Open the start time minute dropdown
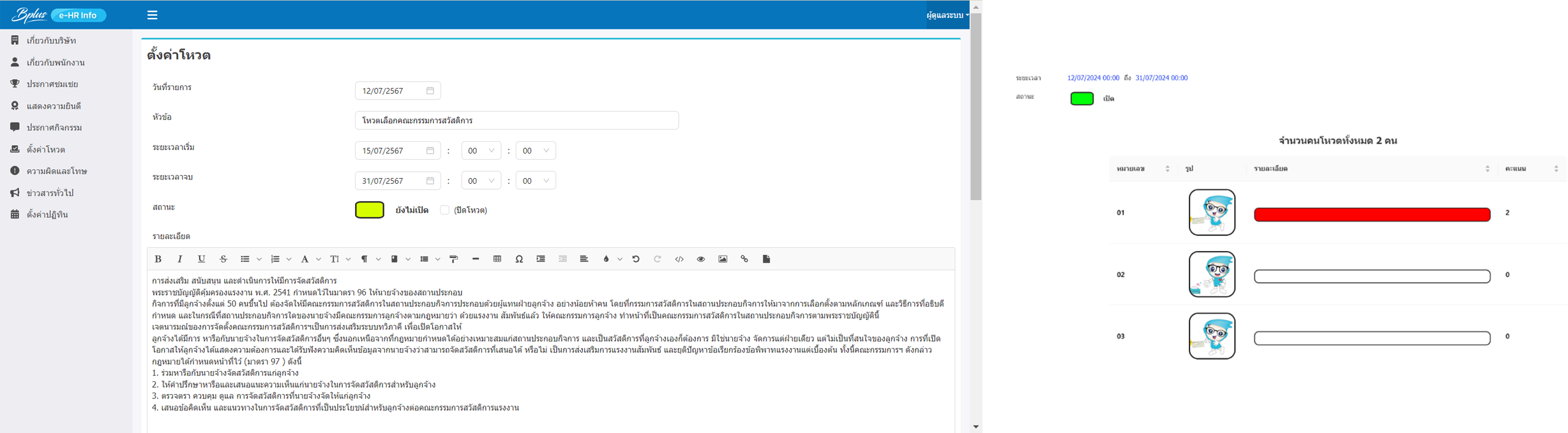Viewport: 1568px width, 433px height. [536, 151]
